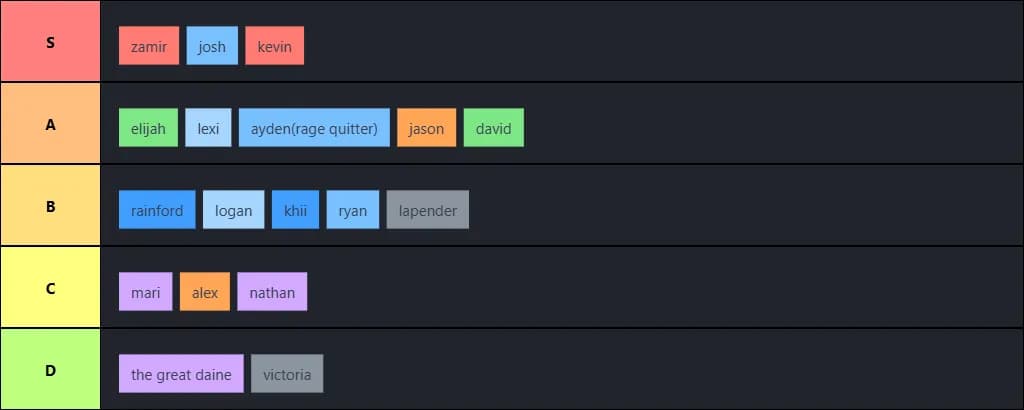Screen dimensions: 1024x410
Task: Click the rainford tile
Action: click(157, 210)
